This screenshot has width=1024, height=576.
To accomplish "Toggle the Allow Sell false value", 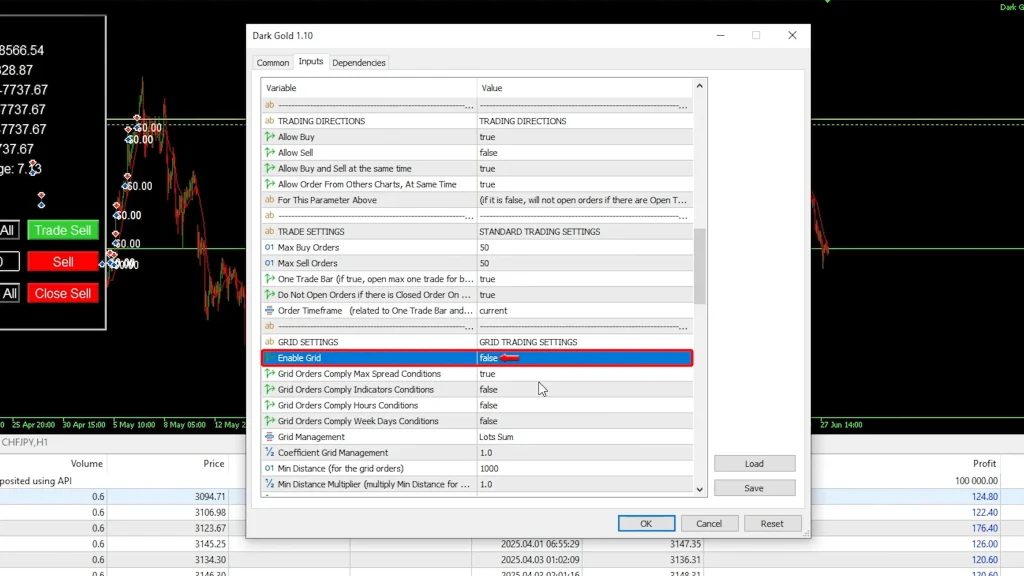I will (x=583, y=153).
